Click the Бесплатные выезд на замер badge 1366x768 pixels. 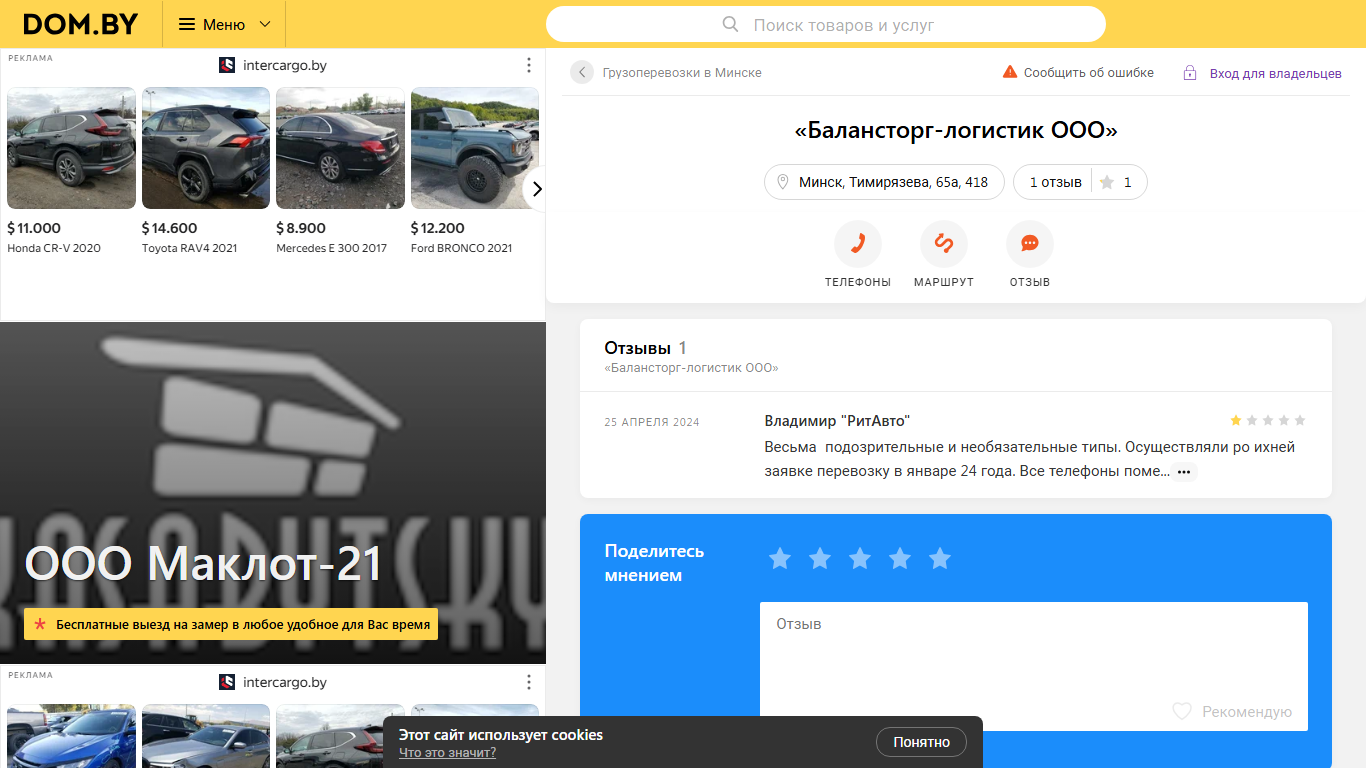(231, 625)
